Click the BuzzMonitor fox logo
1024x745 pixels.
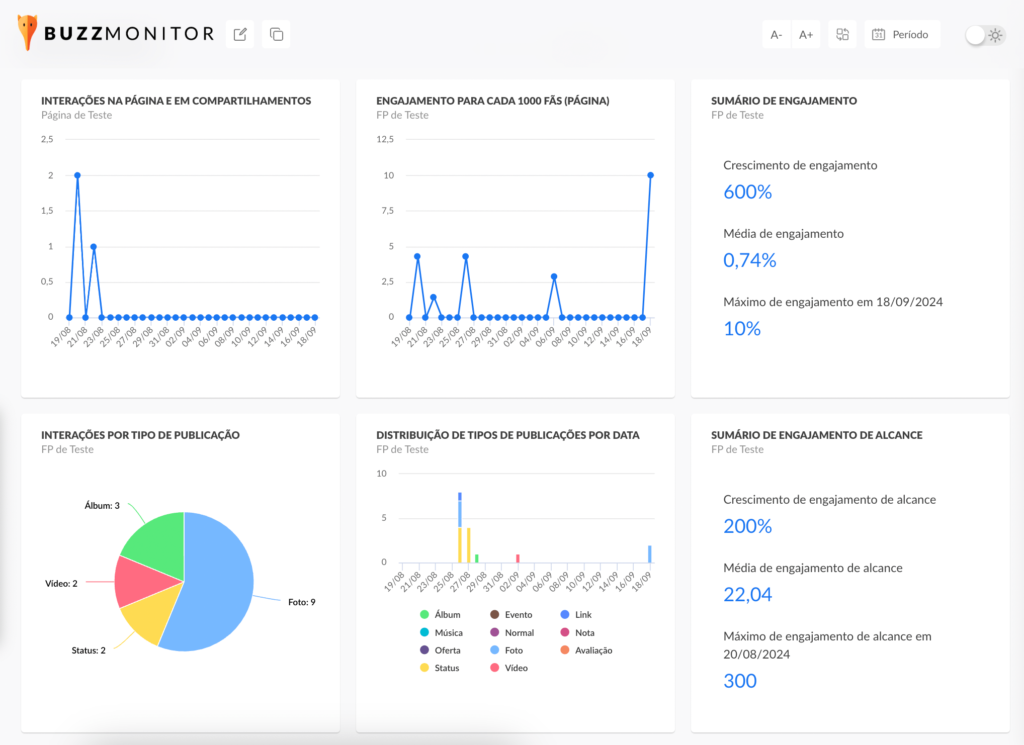tap(28, 33)
